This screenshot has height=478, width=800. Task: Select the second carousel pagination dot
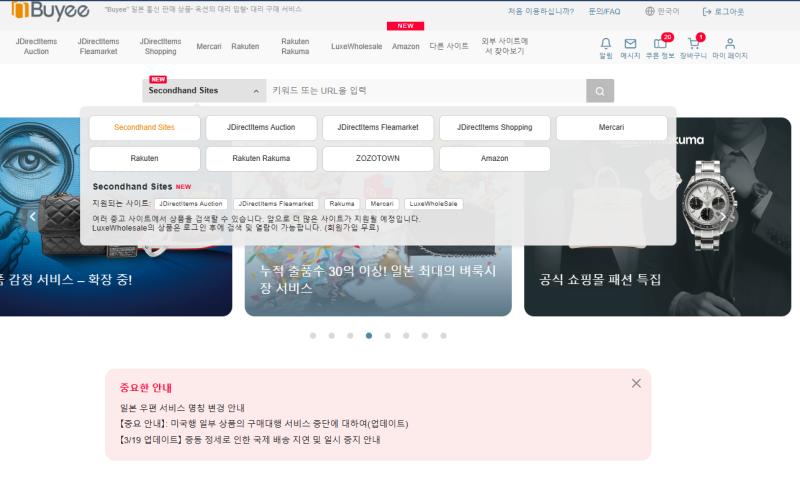pyautogui.click(x=332, y=336)
